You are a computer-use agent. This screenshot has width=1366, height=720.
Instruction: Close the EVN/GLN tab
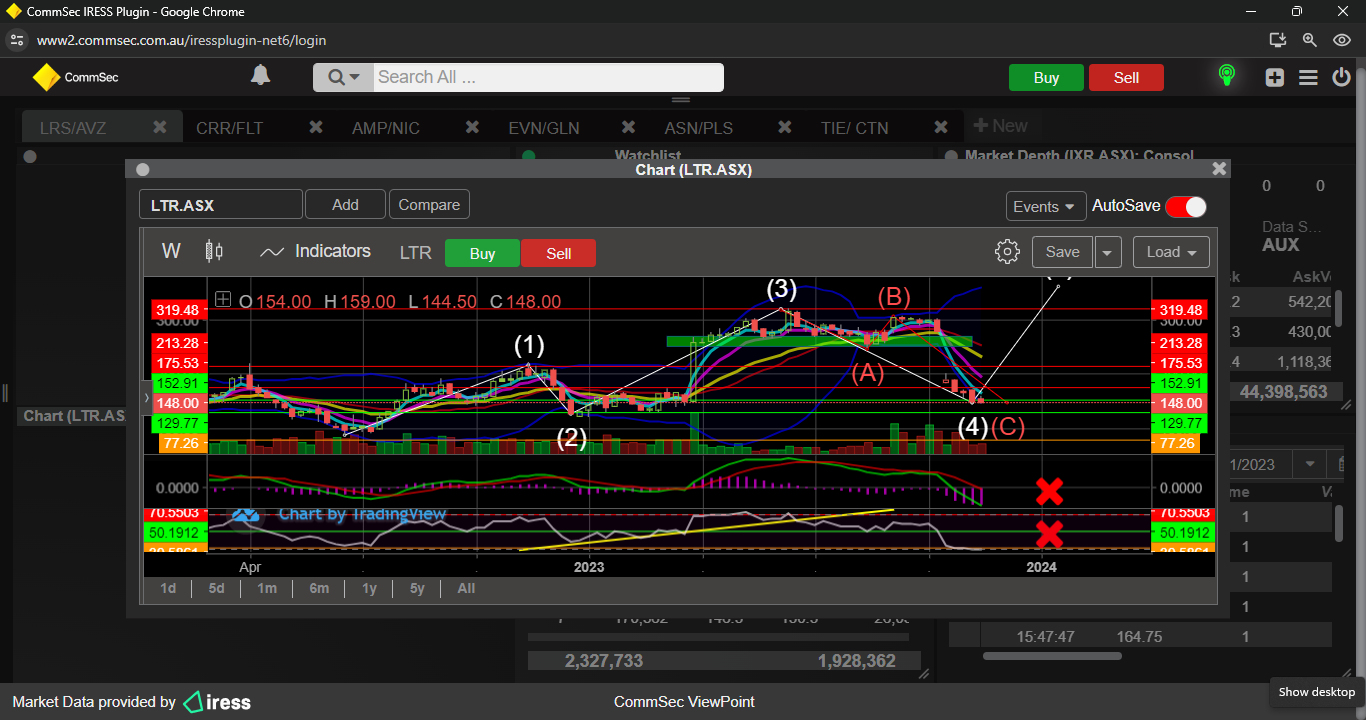point(629,128)
